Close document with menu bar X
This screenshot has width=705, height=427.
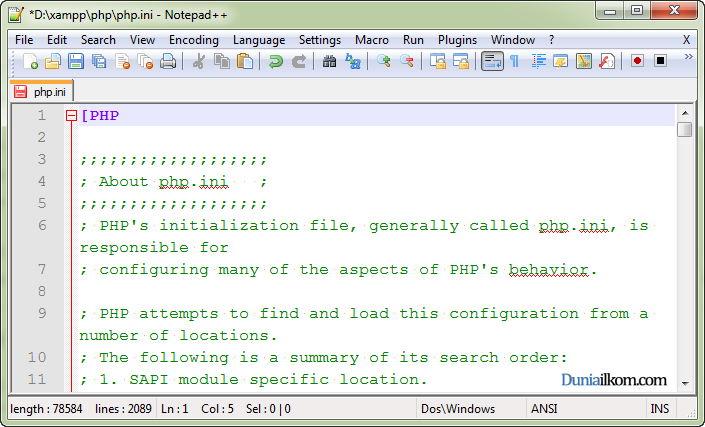click(686, 40)
